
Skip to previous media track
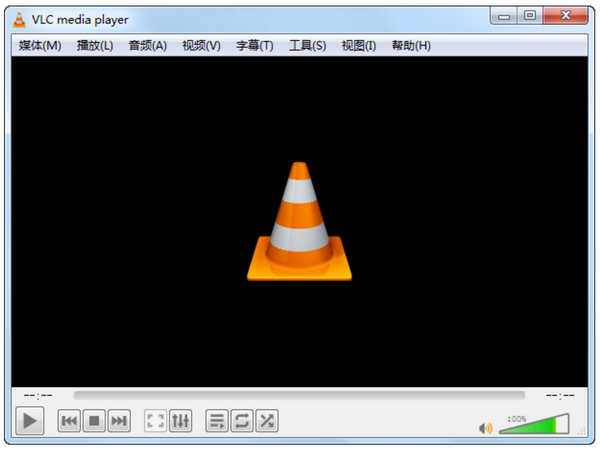click(69, 421)
